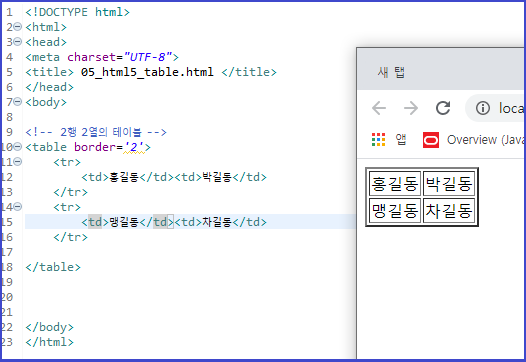The height and width of the screenshot is (362, 526).
Task: Collapse the html tag fold on line 2
Action: click(x=18, y=27)
